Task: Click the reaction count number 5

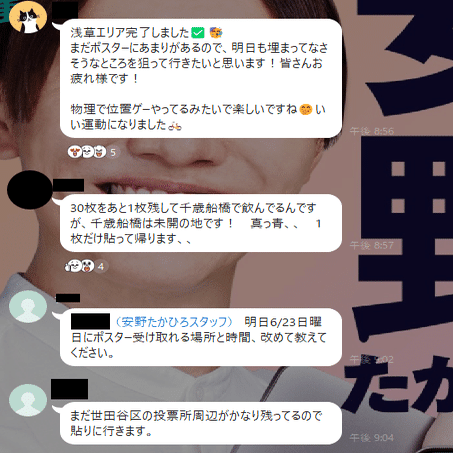Action: click(x=113, y=152)
